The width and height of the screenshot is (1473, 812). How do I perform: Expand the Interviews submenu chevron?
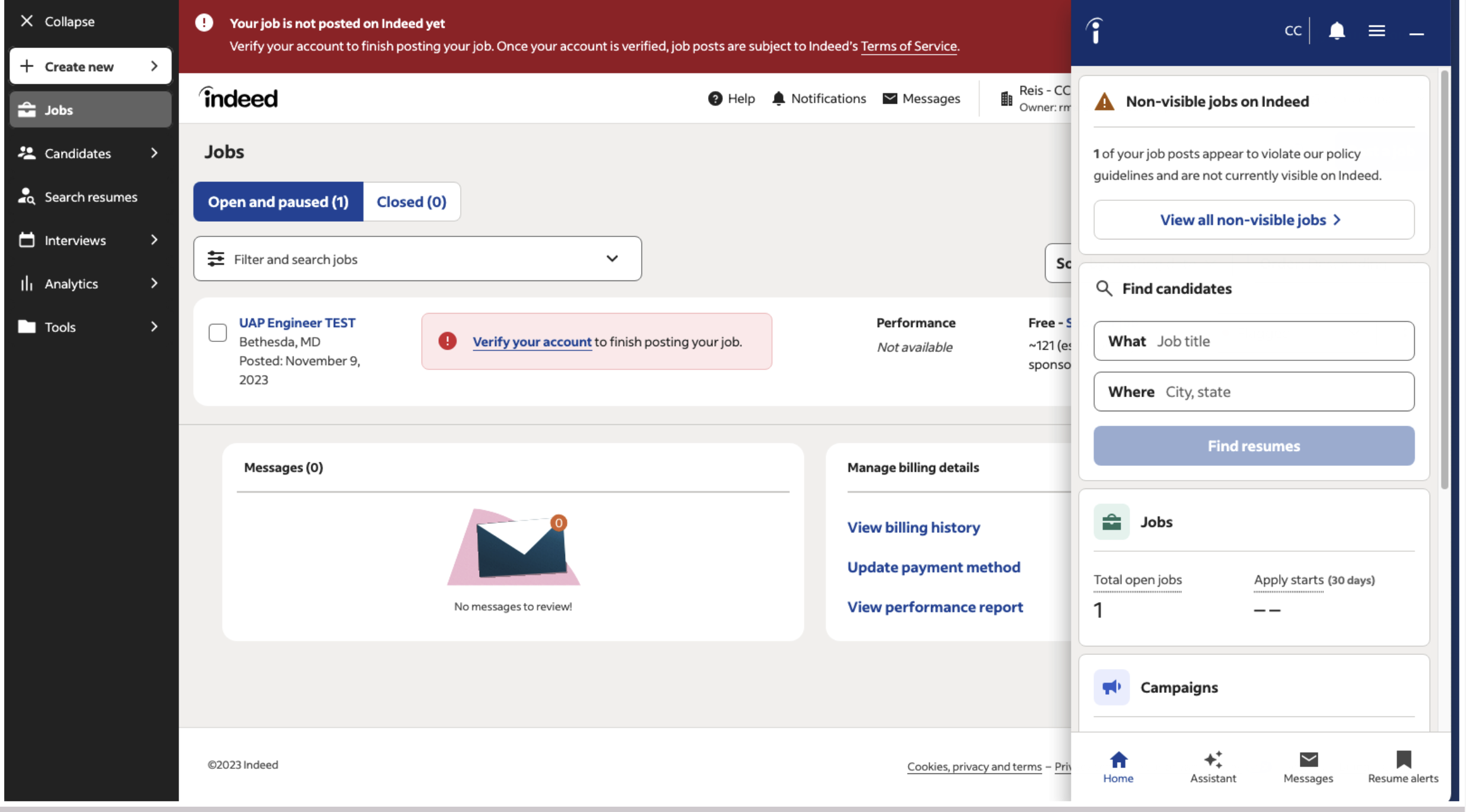coord(154,240)
